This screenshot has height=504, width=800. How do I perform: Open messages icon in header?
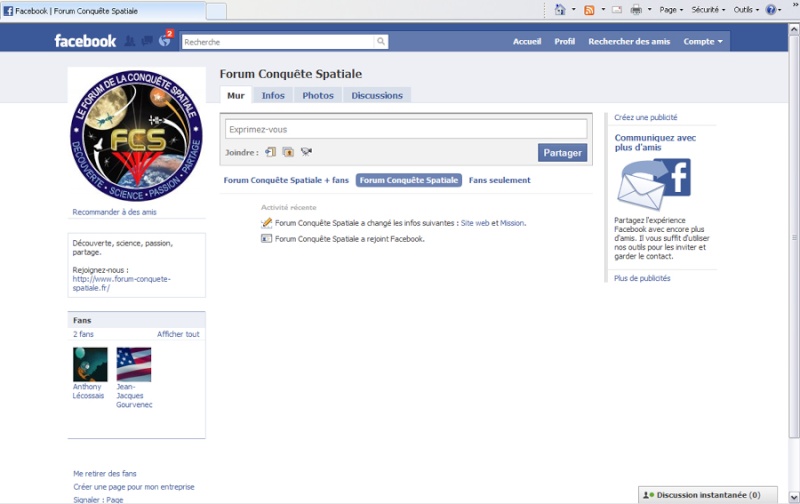tap(147, 41)
